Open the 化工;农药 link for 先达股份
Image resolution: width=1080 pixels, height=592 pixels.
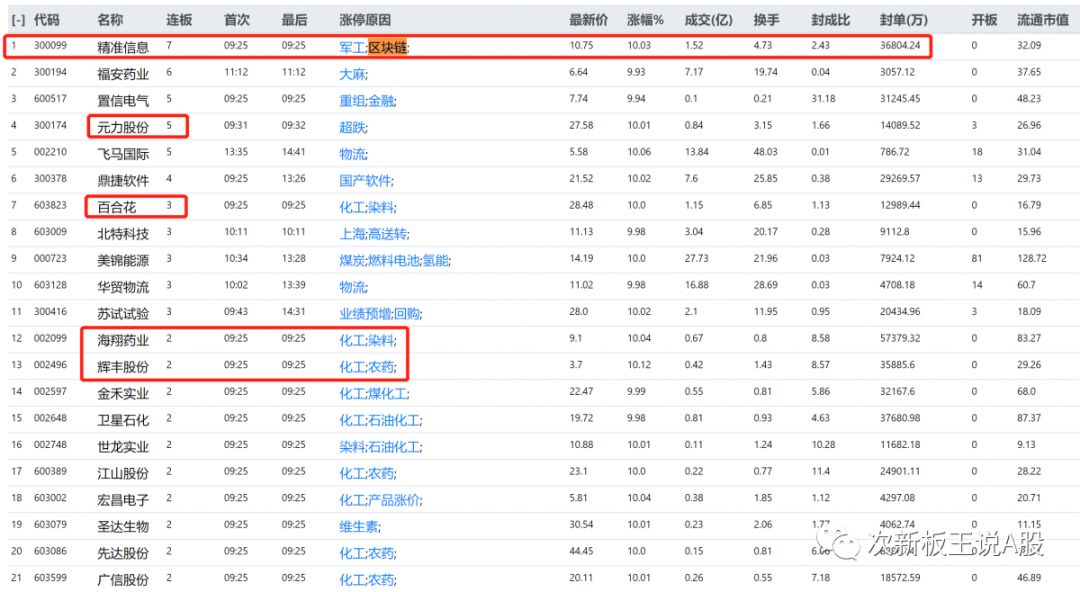coord(368,553)
